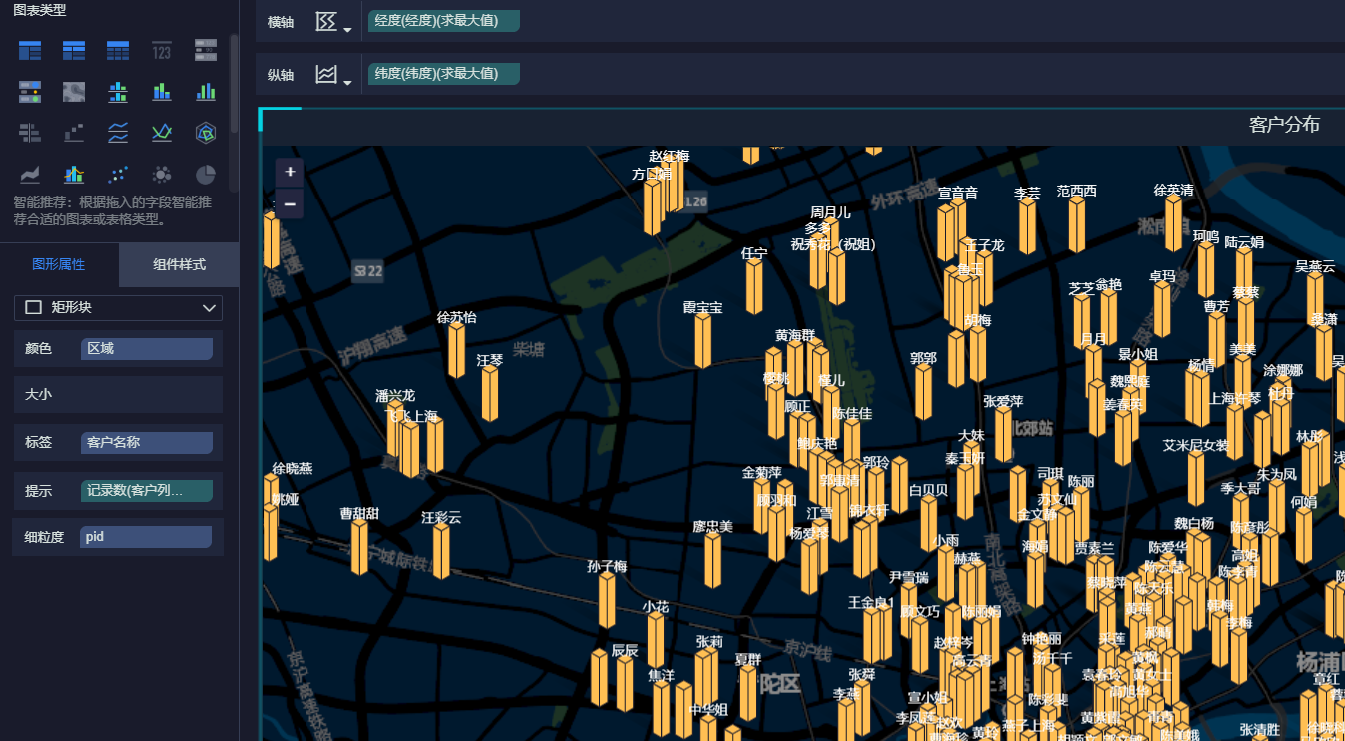The image size is (1345, 741).
Task: Click the 卓玛 customer label on map
Action: 1162,276
